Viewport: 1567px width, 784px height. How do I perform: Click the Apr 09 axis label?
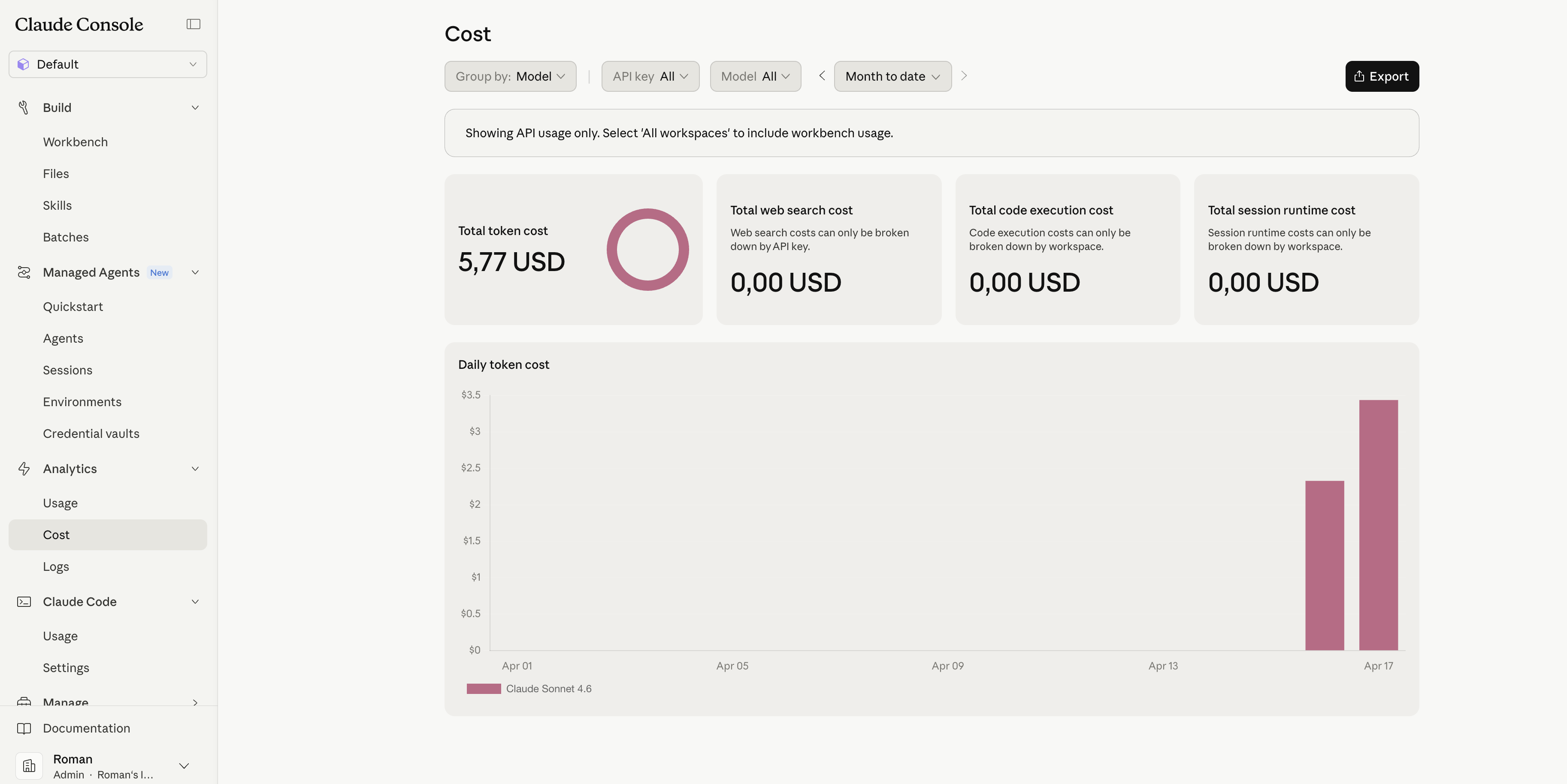coord(947,666)
